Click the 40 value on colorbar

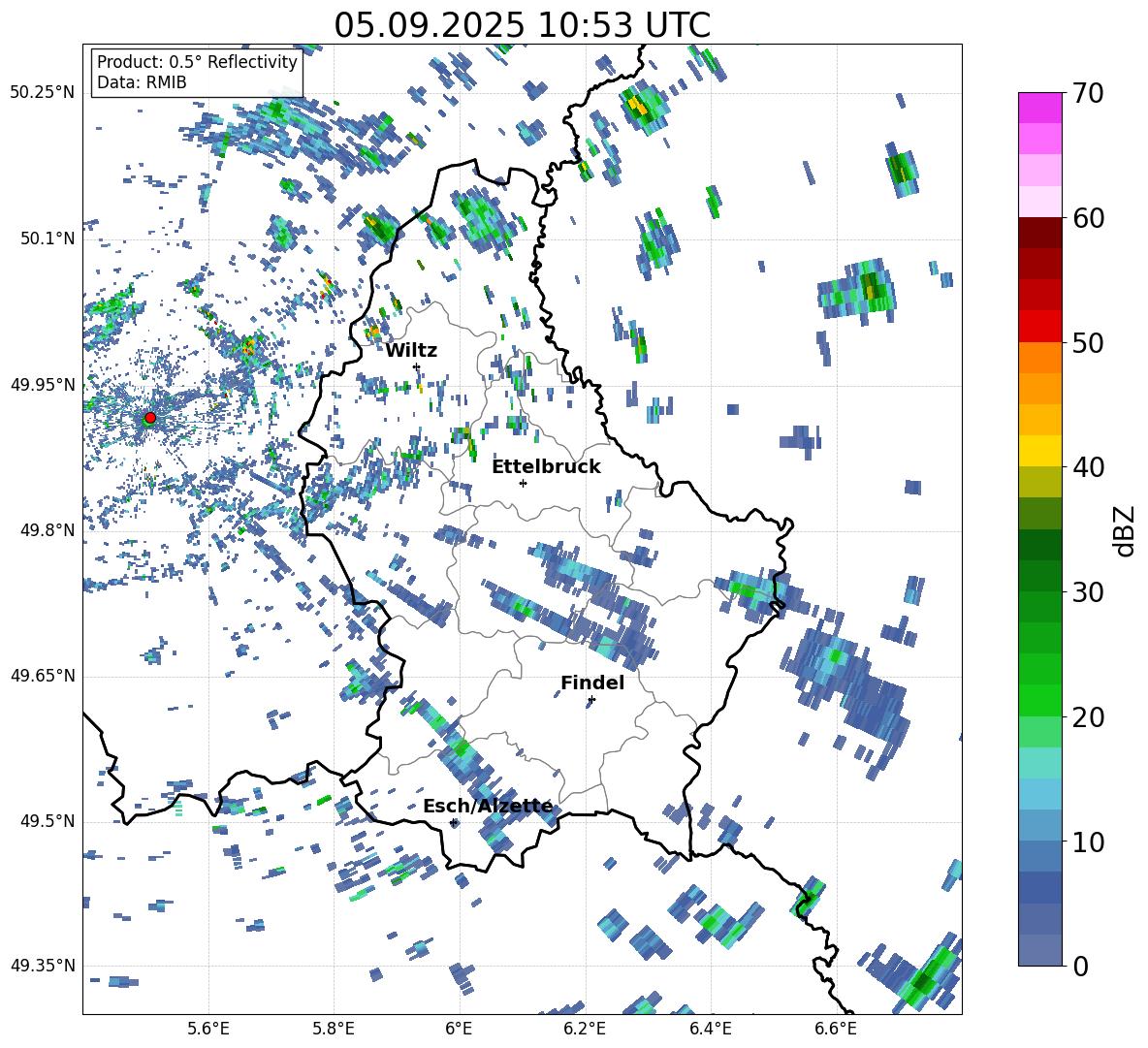[1088, 467]
